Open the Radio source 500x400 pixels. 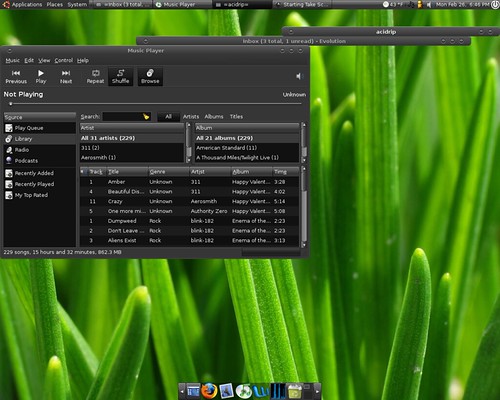coord(40,150)
